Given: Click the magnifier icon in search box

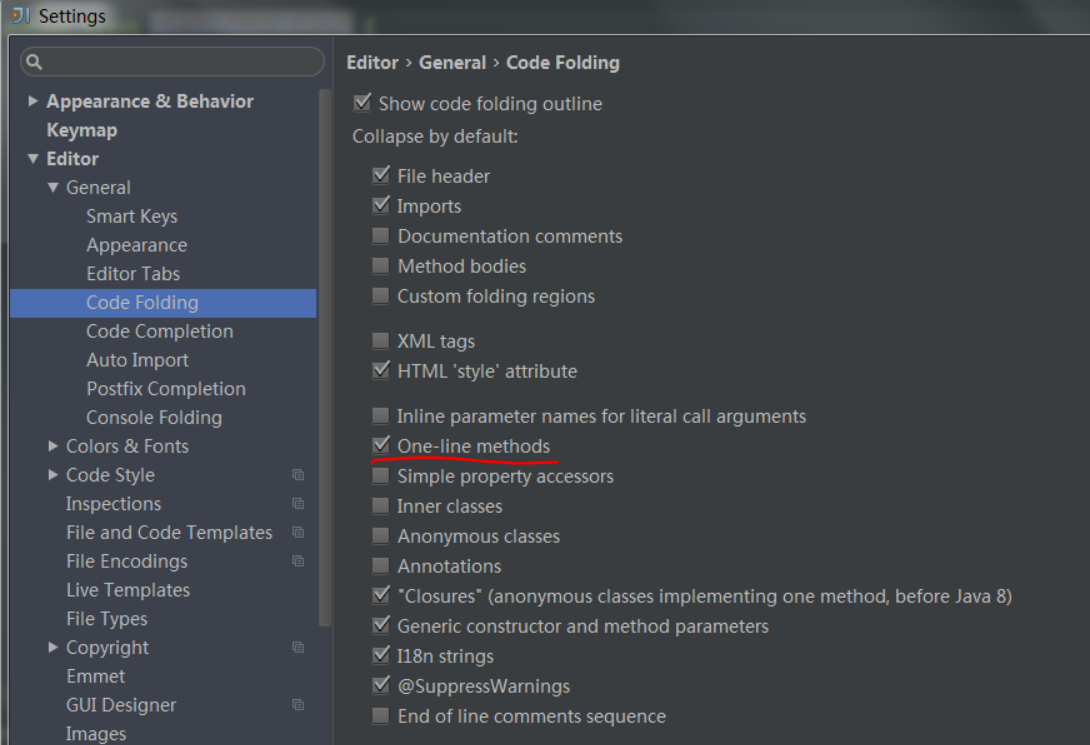Looking at the screenshot, I should click(34, 62).
